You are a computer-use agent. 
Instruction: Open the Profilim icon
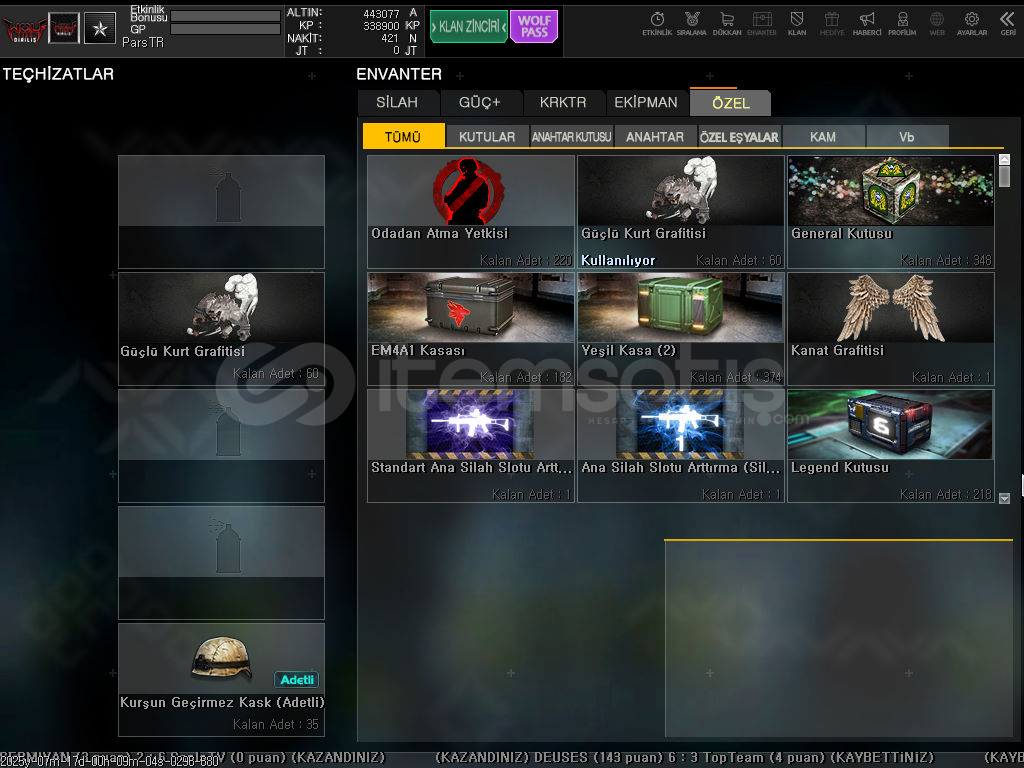tap(902, 24)
